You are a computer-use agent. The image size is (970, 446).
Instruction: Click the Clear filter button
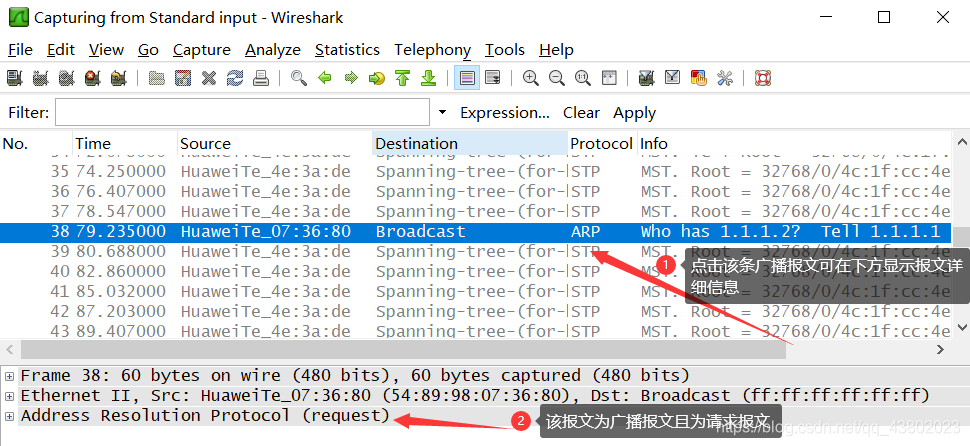click(x=581, y=113)
